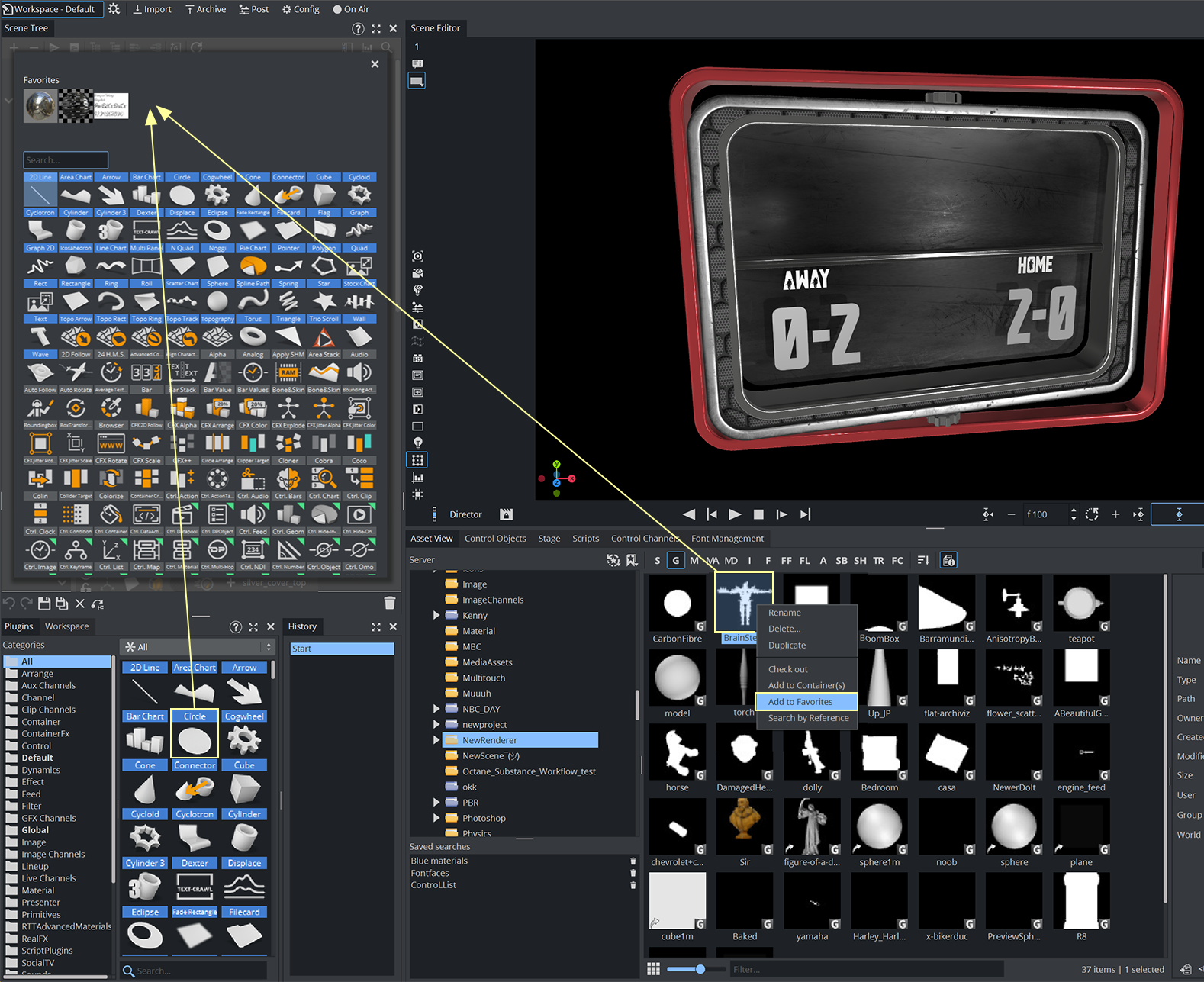
Task: Click the Import button
Action: point(152,9)
